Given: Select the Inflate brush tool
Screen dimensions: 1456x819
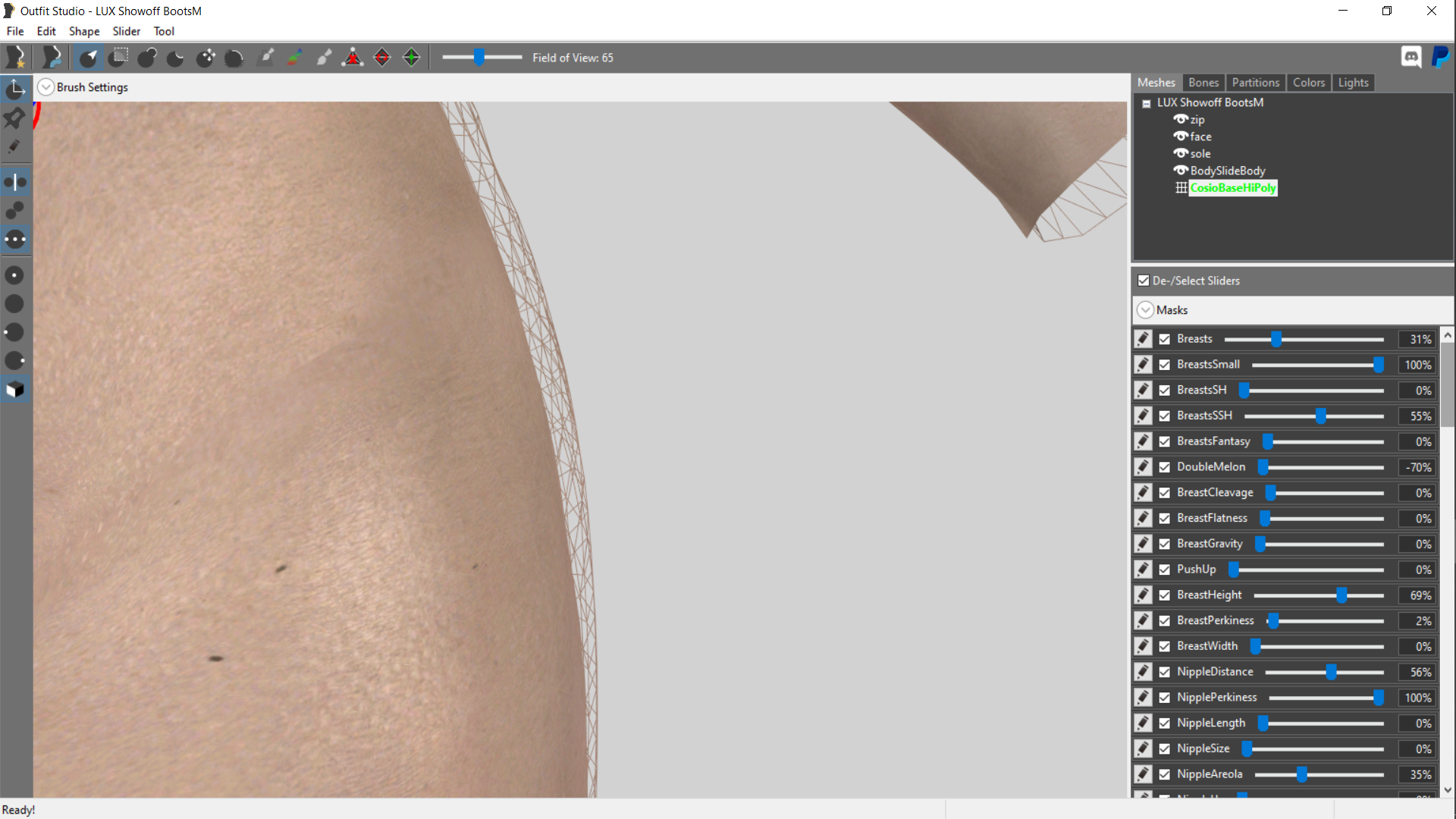Looking at the screenshot, I should click(x=147, y=58).
